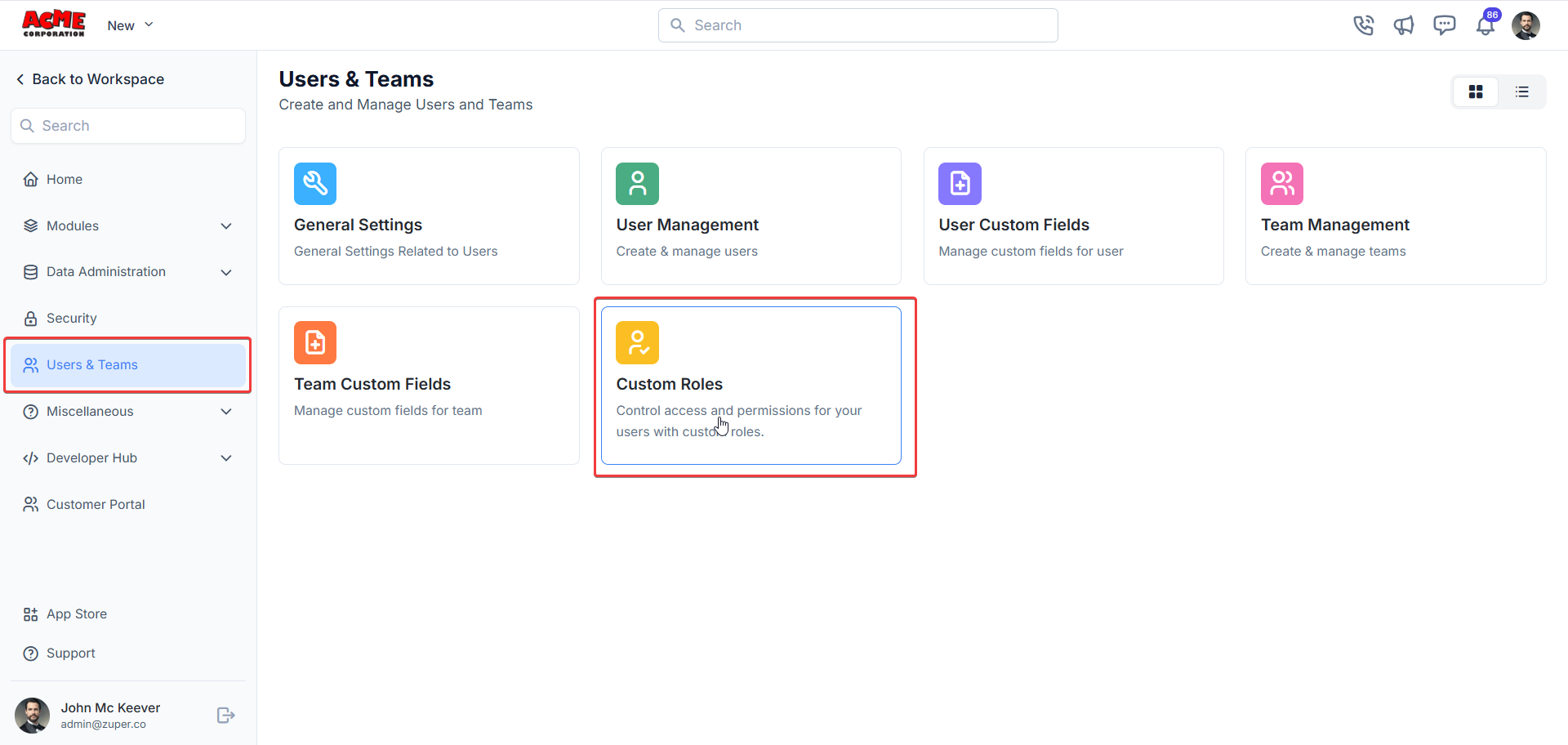Screen dimensions: 1568x745
Task: Open General Settings card title
Action: click(x=358, y=225)
